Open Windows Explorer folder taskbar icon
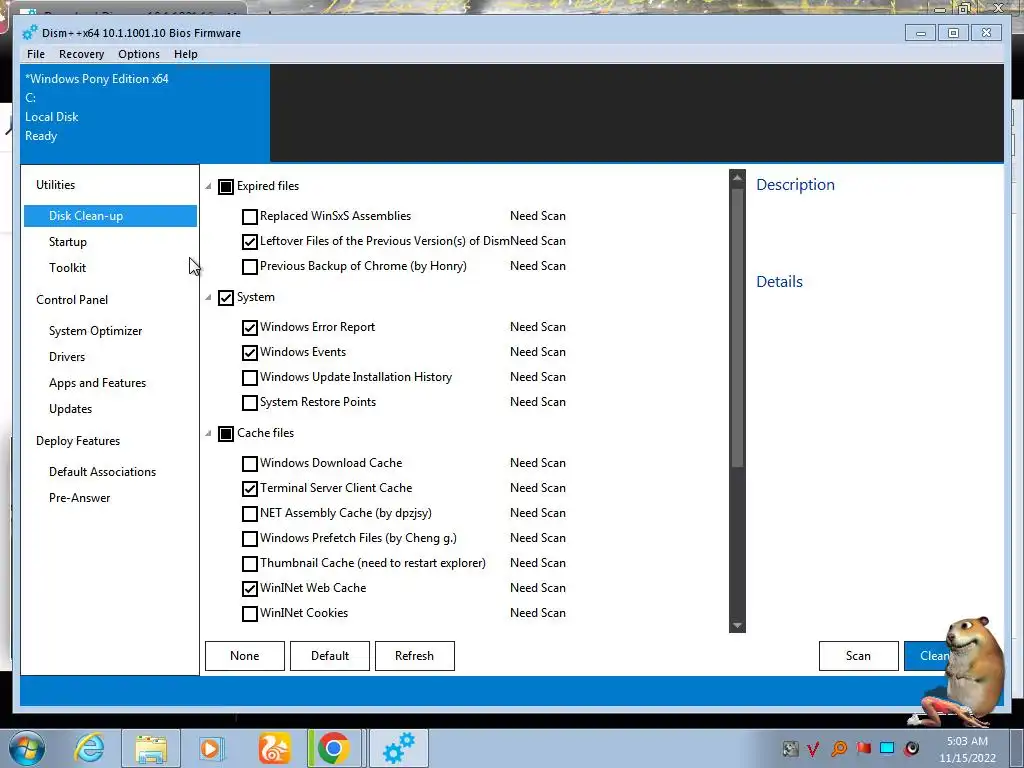Viewport: 1024px width, 768px height. pos(152,749)
